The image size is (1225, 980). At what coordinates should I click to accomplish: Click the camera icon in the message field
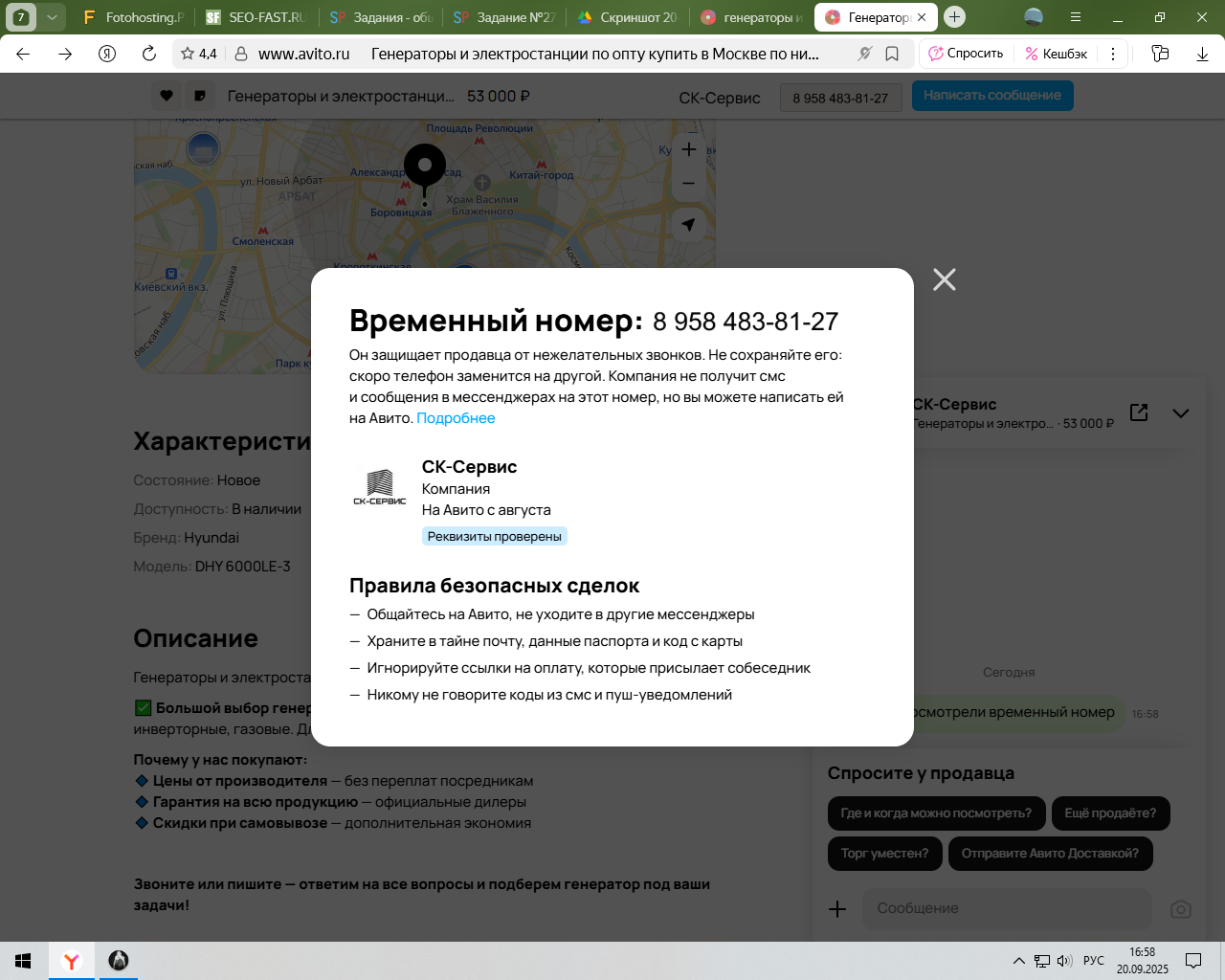pos(1181,909)
